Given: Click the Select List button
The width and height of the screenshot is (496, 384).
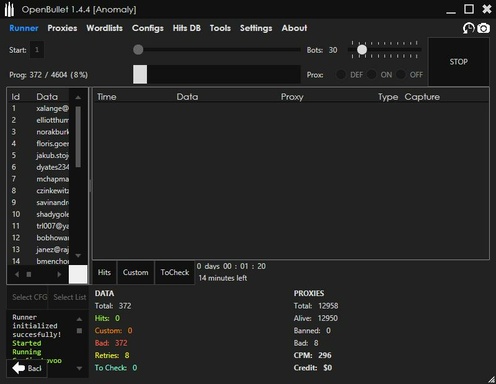Looking at the screenshot, I should point(69,297).
